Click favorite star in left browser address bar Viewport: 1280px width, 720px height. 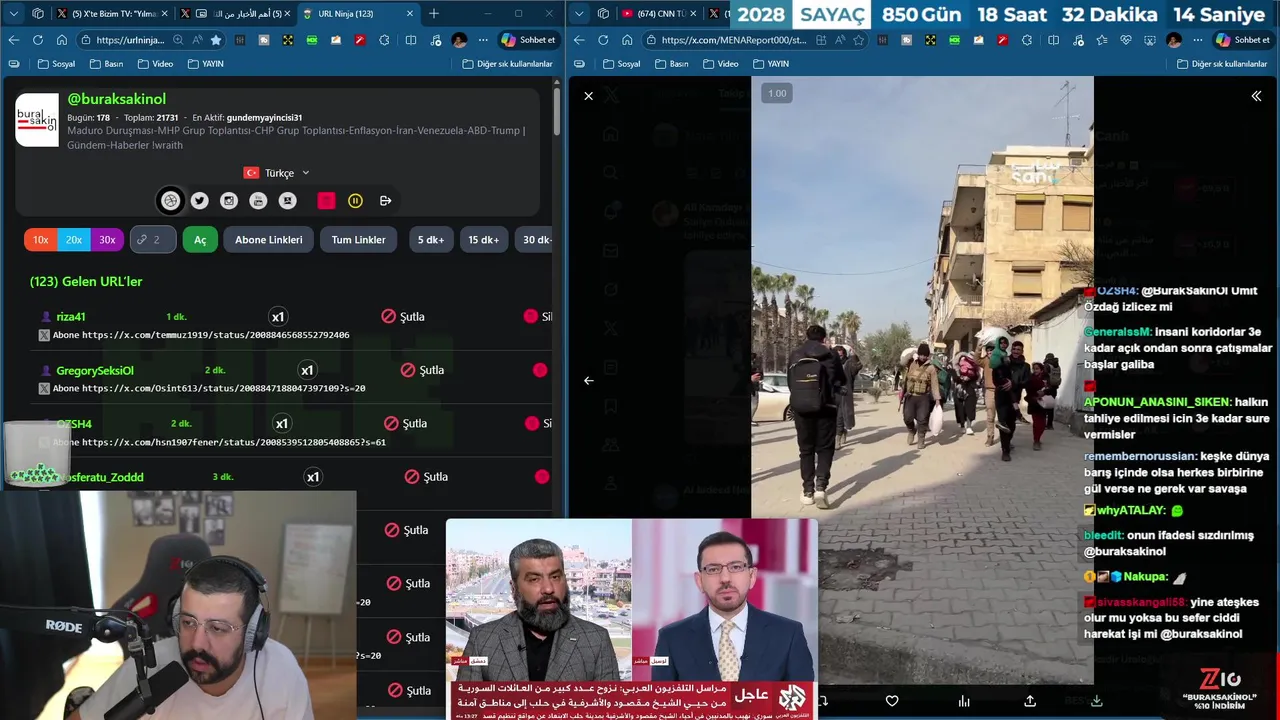[216, 40]
